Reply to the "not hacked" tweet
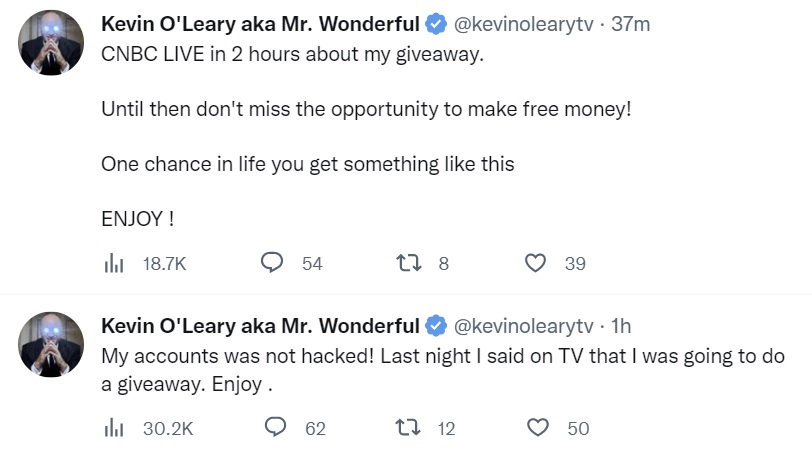This screenshot has width=812, height=451. click(275, 428)
